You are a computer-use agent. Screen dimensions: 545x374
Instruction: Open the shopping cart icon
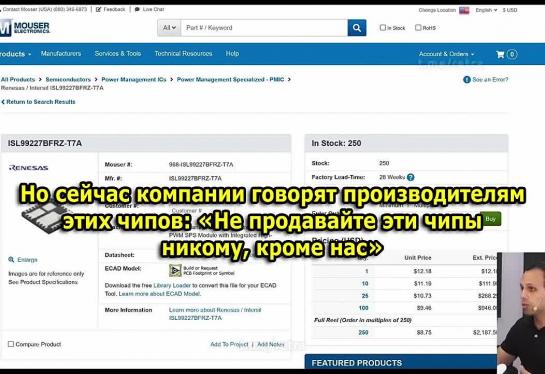[500, 54]
